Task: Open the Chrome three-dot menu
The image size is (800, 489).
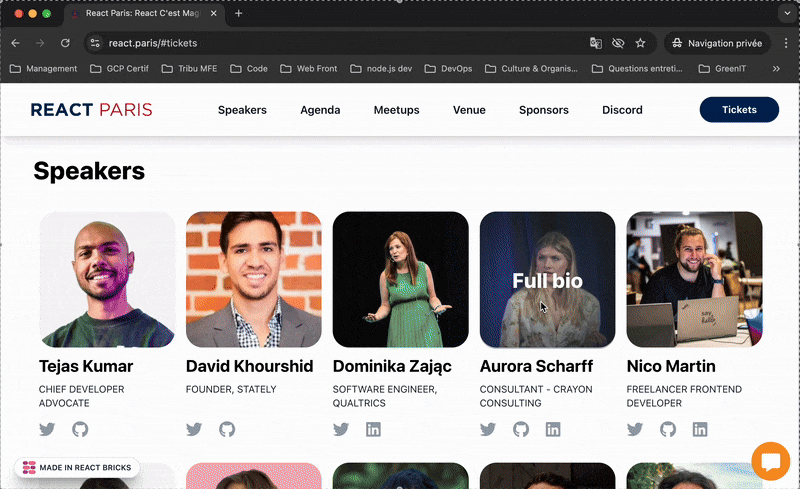Action: coord(786,43)
